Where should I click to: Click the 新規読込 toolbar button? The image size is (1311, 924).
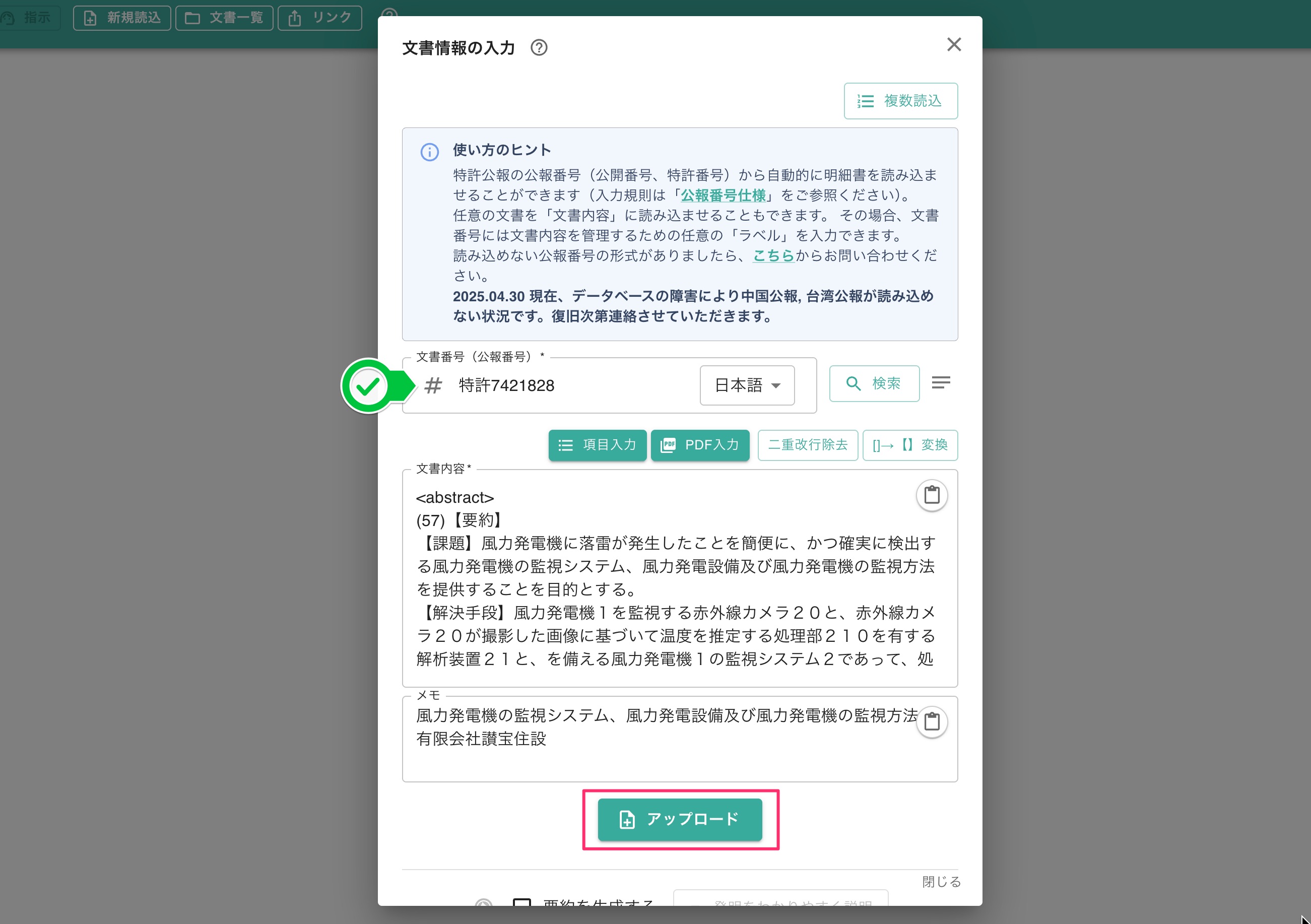(x=121, y=18)
